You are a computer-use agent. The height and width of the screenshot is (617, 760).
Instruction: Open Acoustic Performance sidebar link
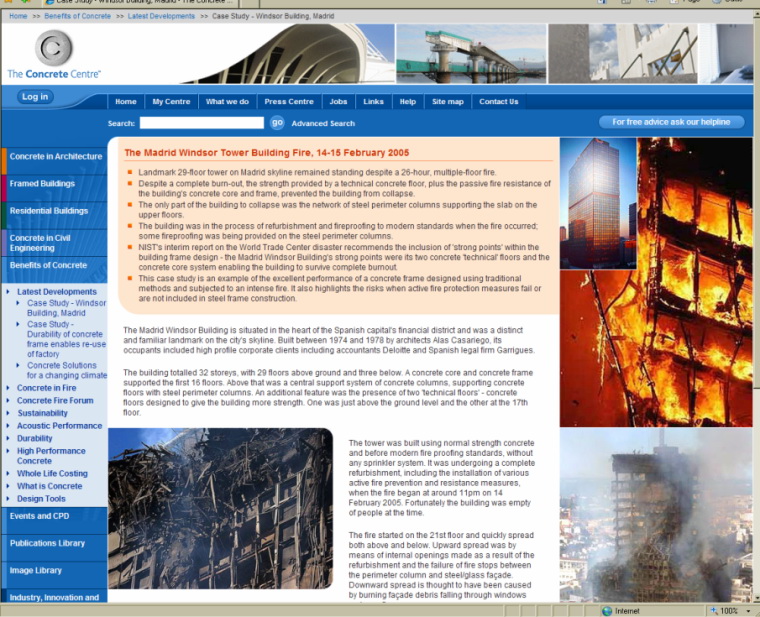60,426
